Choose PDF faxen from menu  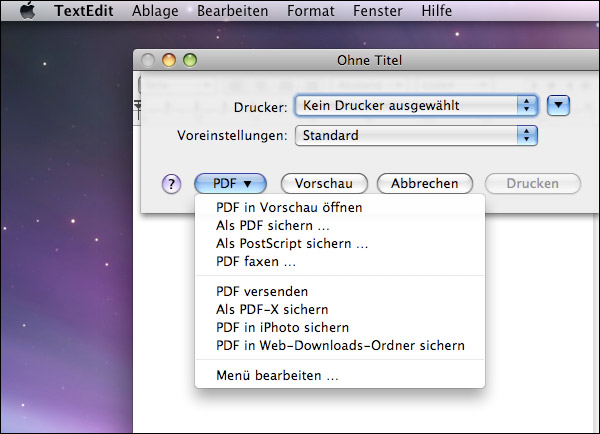256,262
